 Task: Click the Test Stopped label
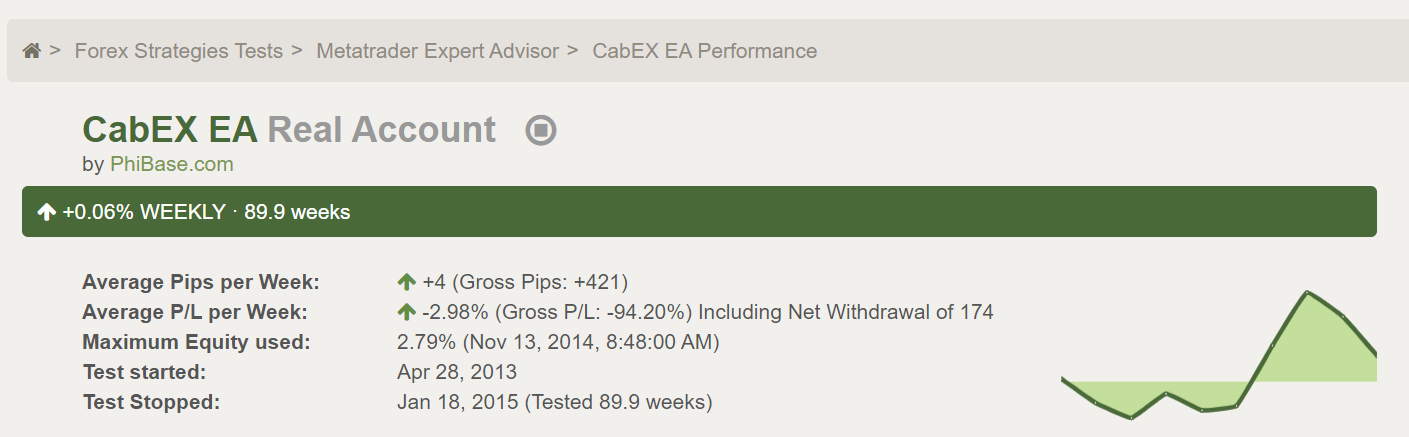[151, 402]
